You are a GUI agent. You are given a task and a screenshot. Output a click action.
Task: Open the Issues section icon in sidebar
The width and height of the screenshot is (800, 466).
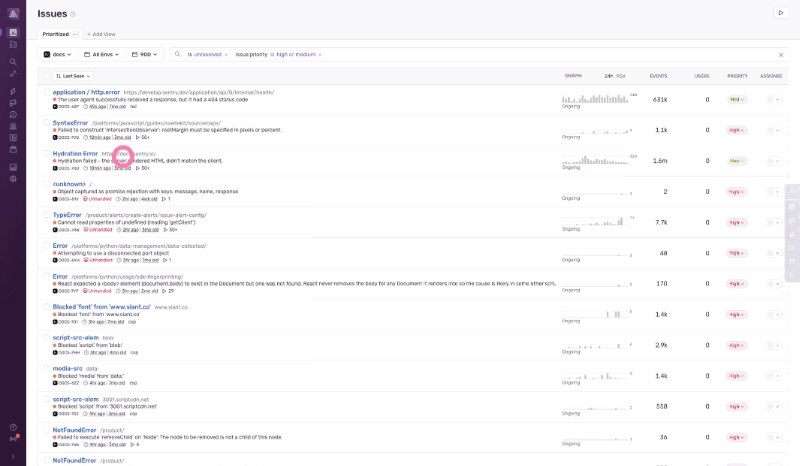click(13, 32)
